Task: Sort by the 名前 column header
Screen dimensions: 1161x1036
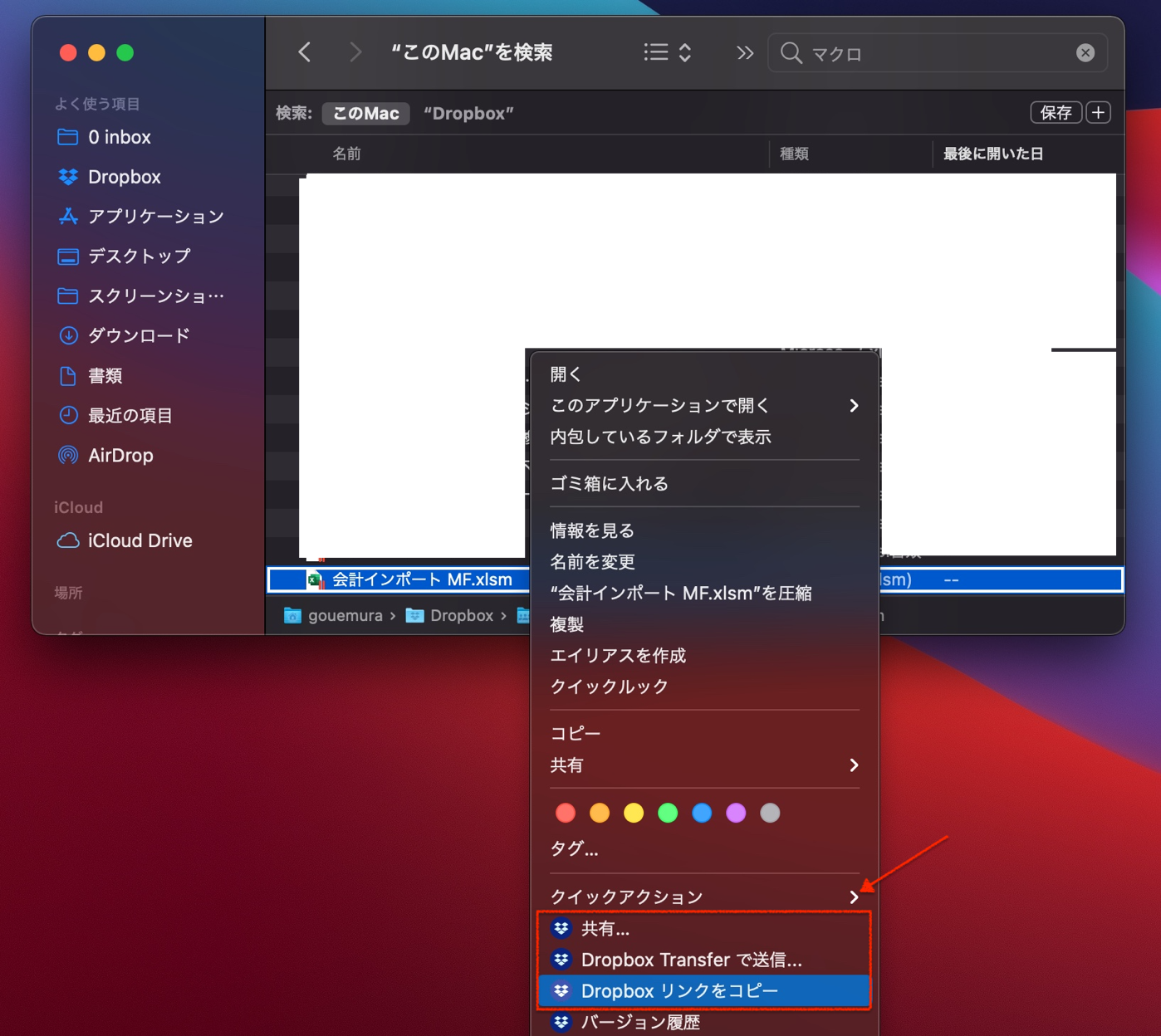Action: click(346, 154)
